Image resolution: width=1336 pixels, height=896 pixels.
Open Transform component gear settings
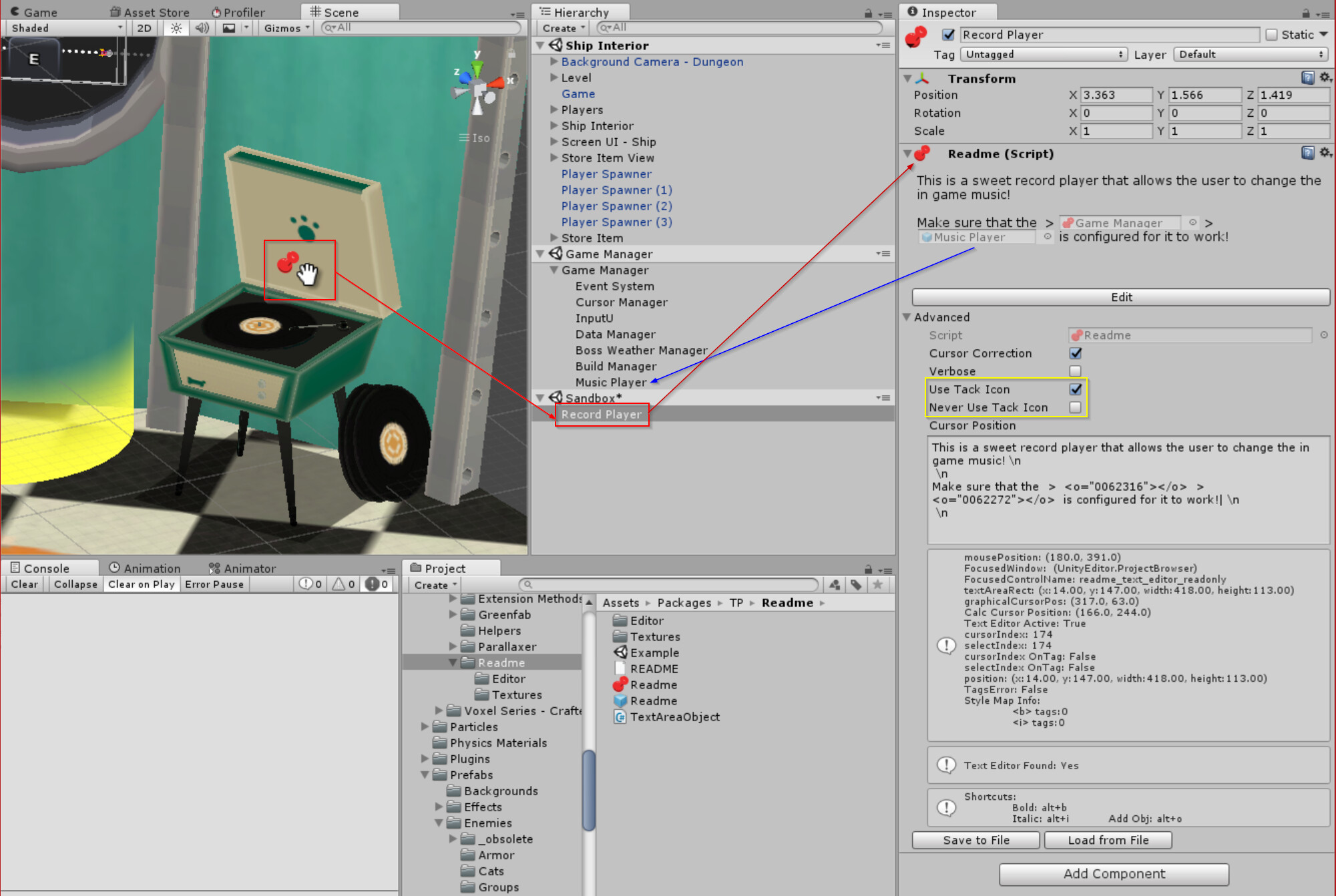[x=1325, y=78]
